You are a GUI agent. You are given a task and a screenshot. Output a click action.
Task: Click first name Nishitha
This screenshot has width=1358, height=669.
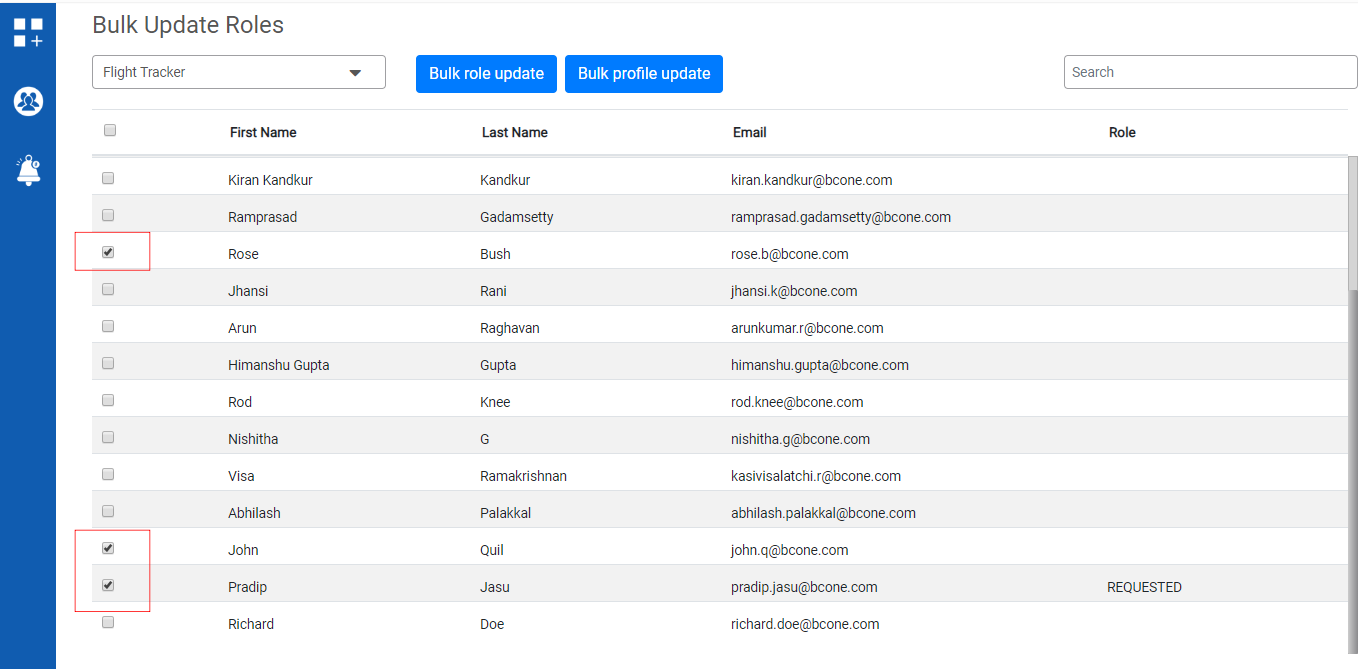coord(253,439)
